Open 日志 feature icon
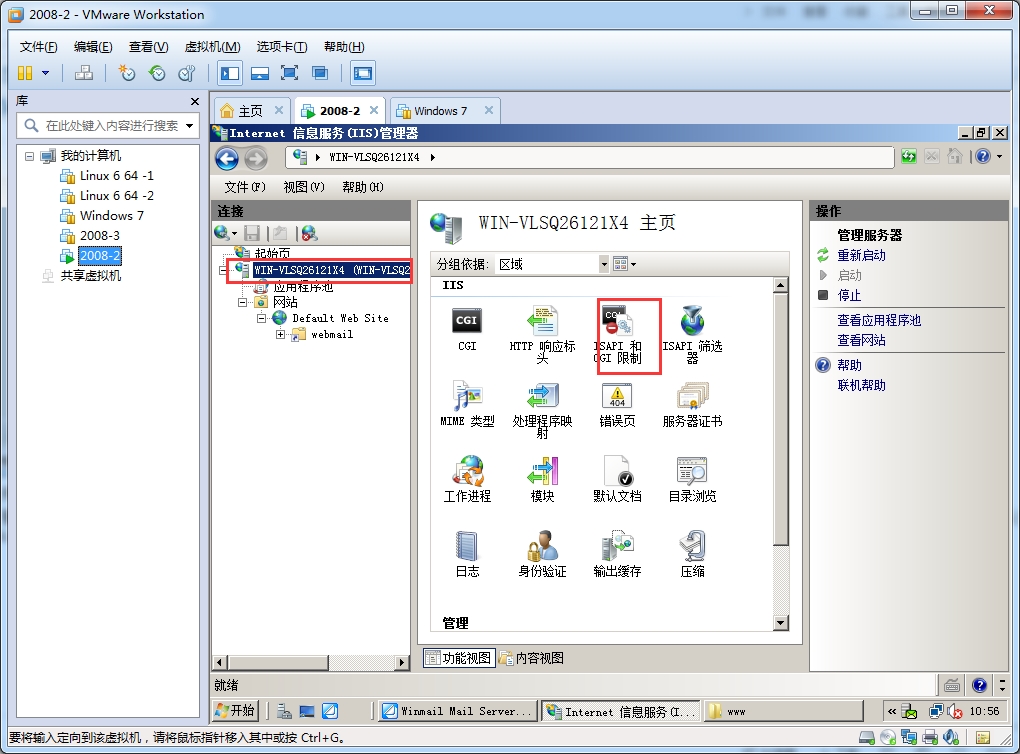 point(467,554)
